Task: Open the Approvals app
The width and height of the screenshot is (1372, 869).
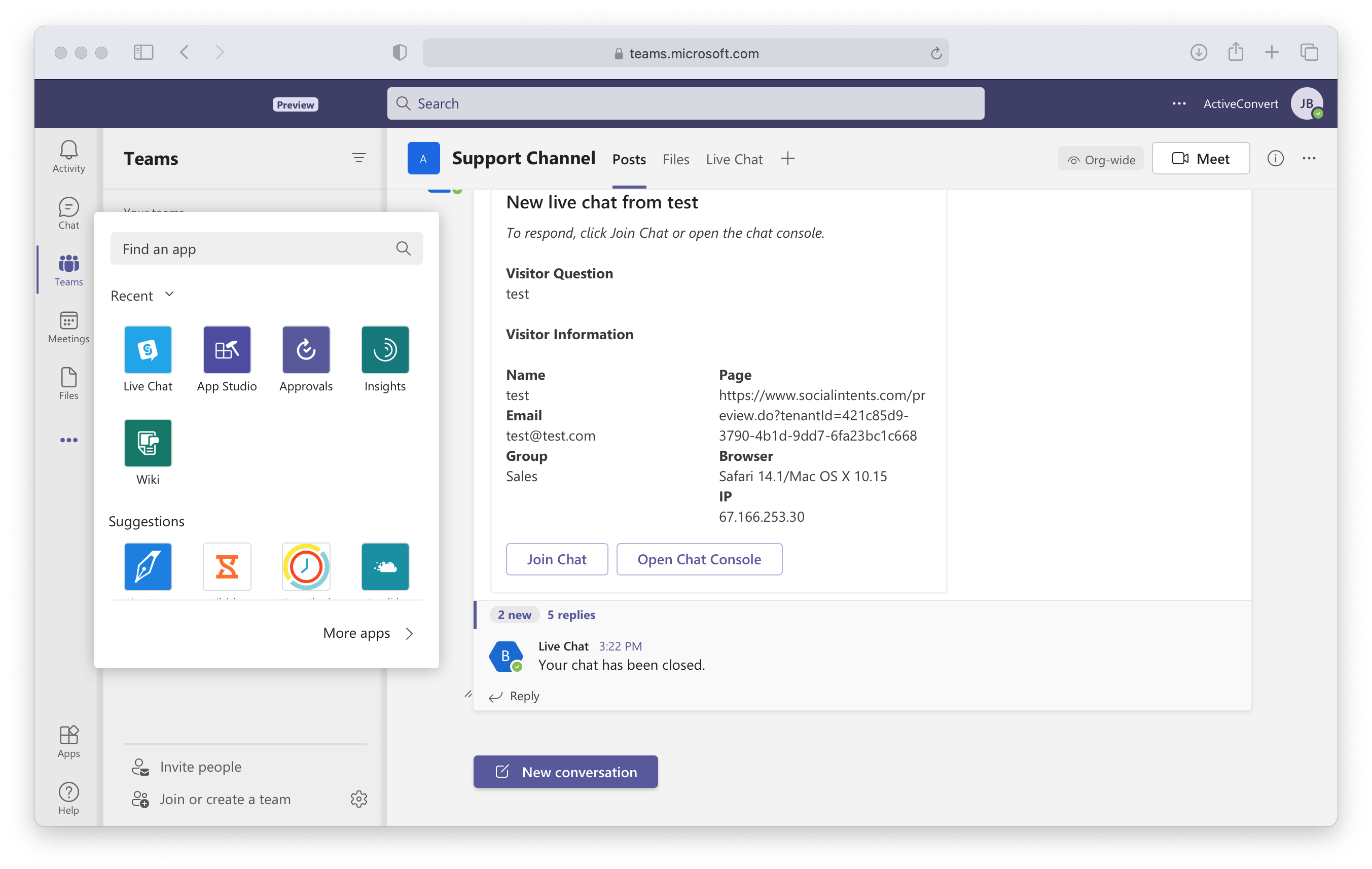Action: point(306,349)
